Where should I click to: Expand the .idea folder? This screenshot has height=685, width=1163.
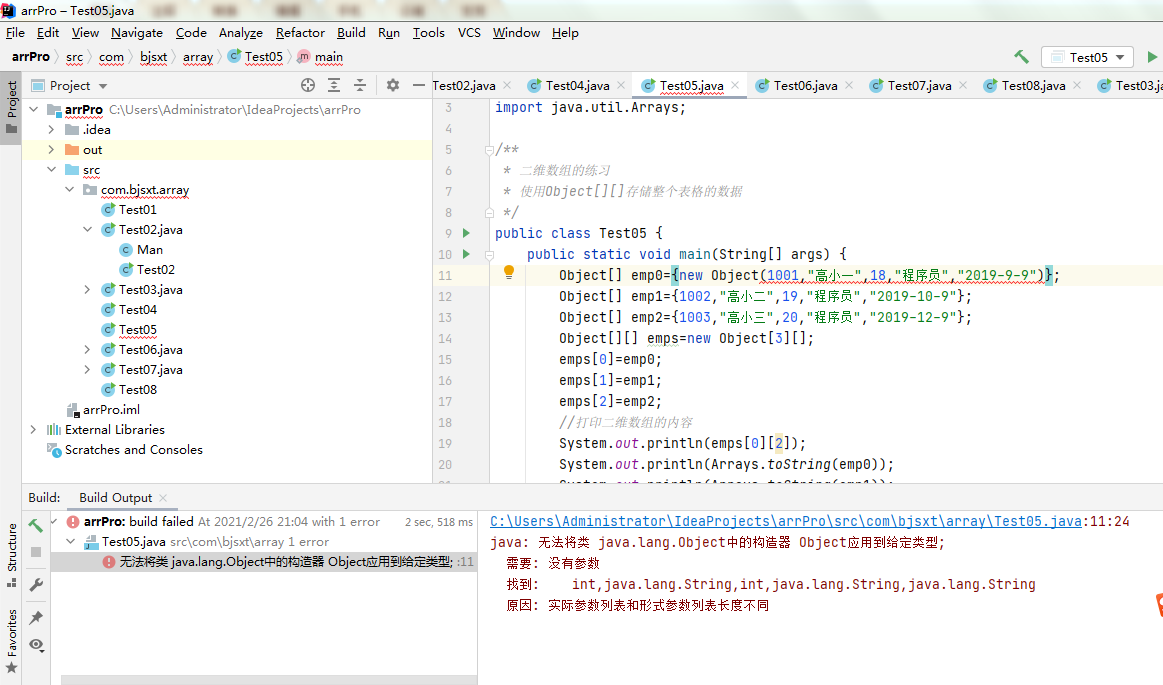(51, 129)
